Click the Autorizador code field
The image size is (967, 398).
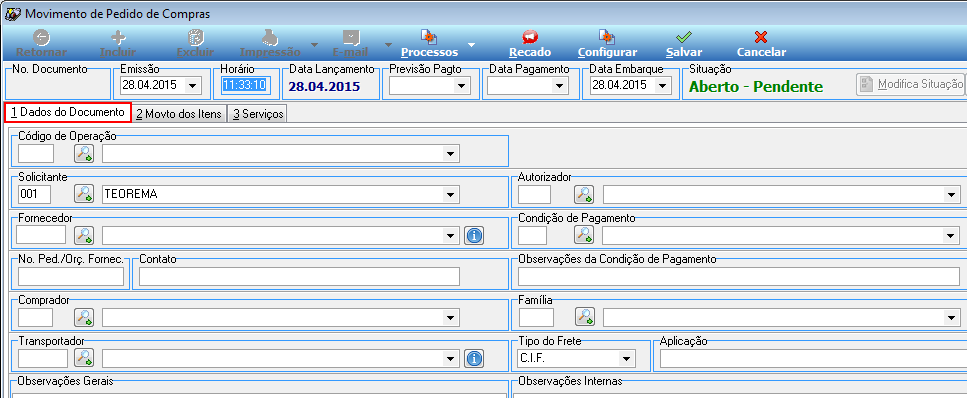(x=534, y=194)
